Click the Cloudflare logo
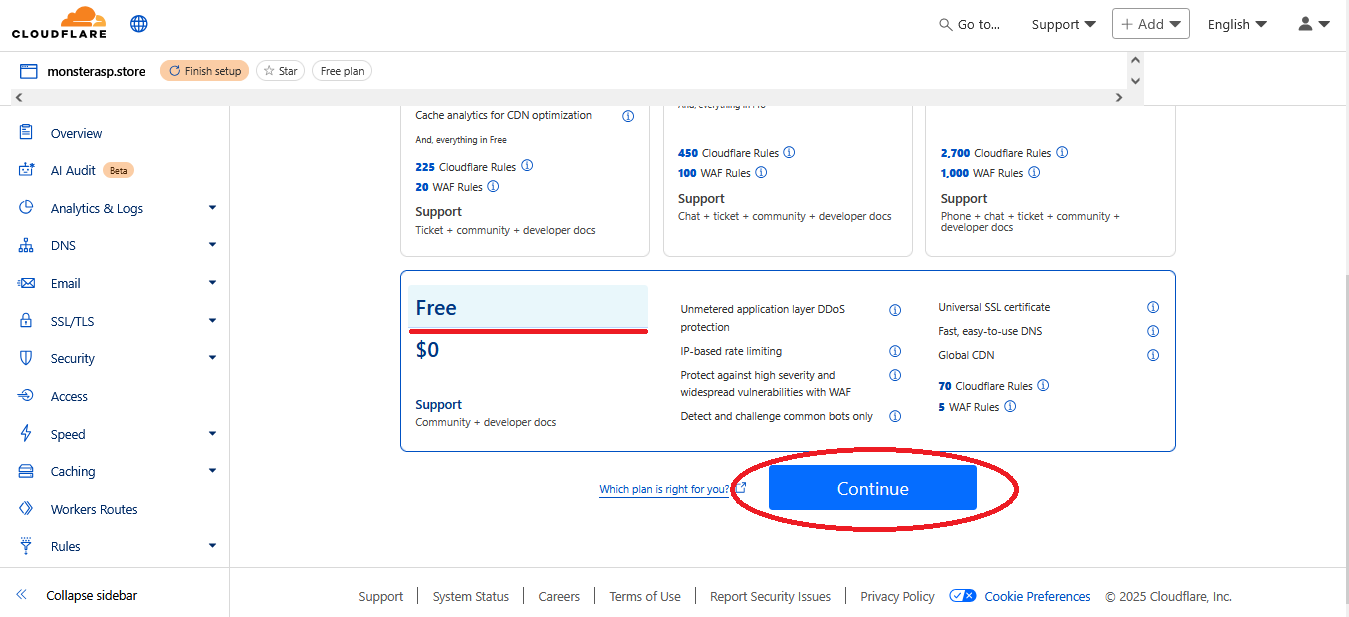1349x617 pixels. pyautogui.click(x=58, y=23)
